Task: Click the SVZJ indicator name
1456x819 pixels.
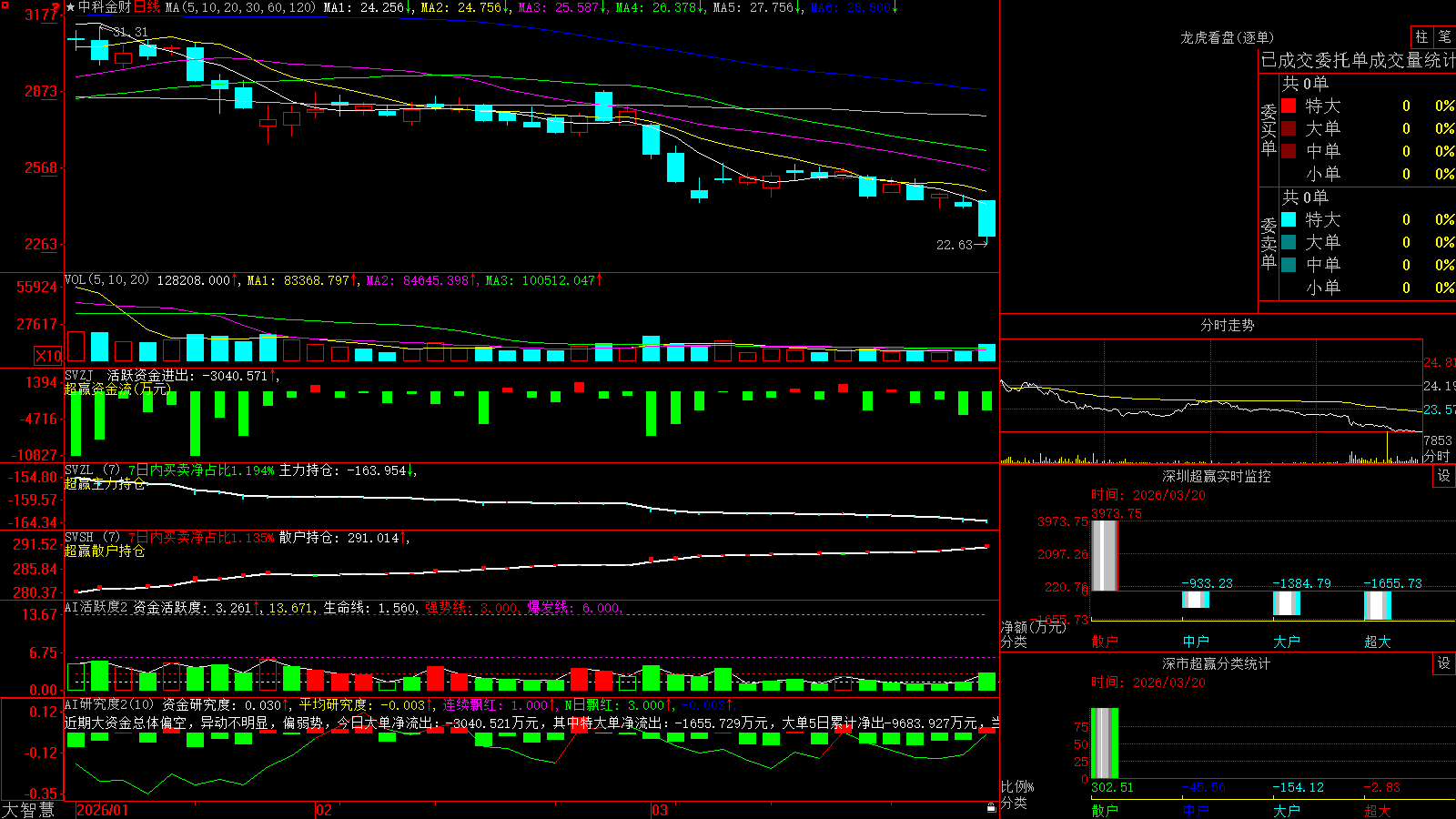Action: click(79, 375)
